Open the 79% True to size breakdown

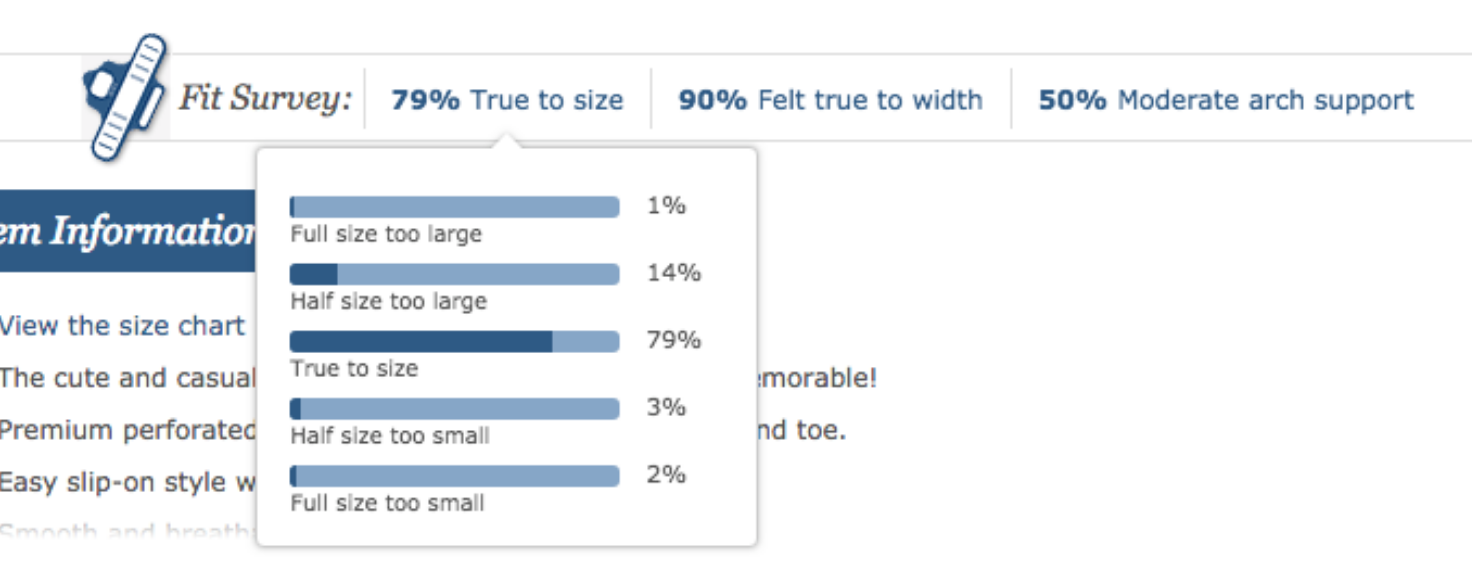(507, 100)
